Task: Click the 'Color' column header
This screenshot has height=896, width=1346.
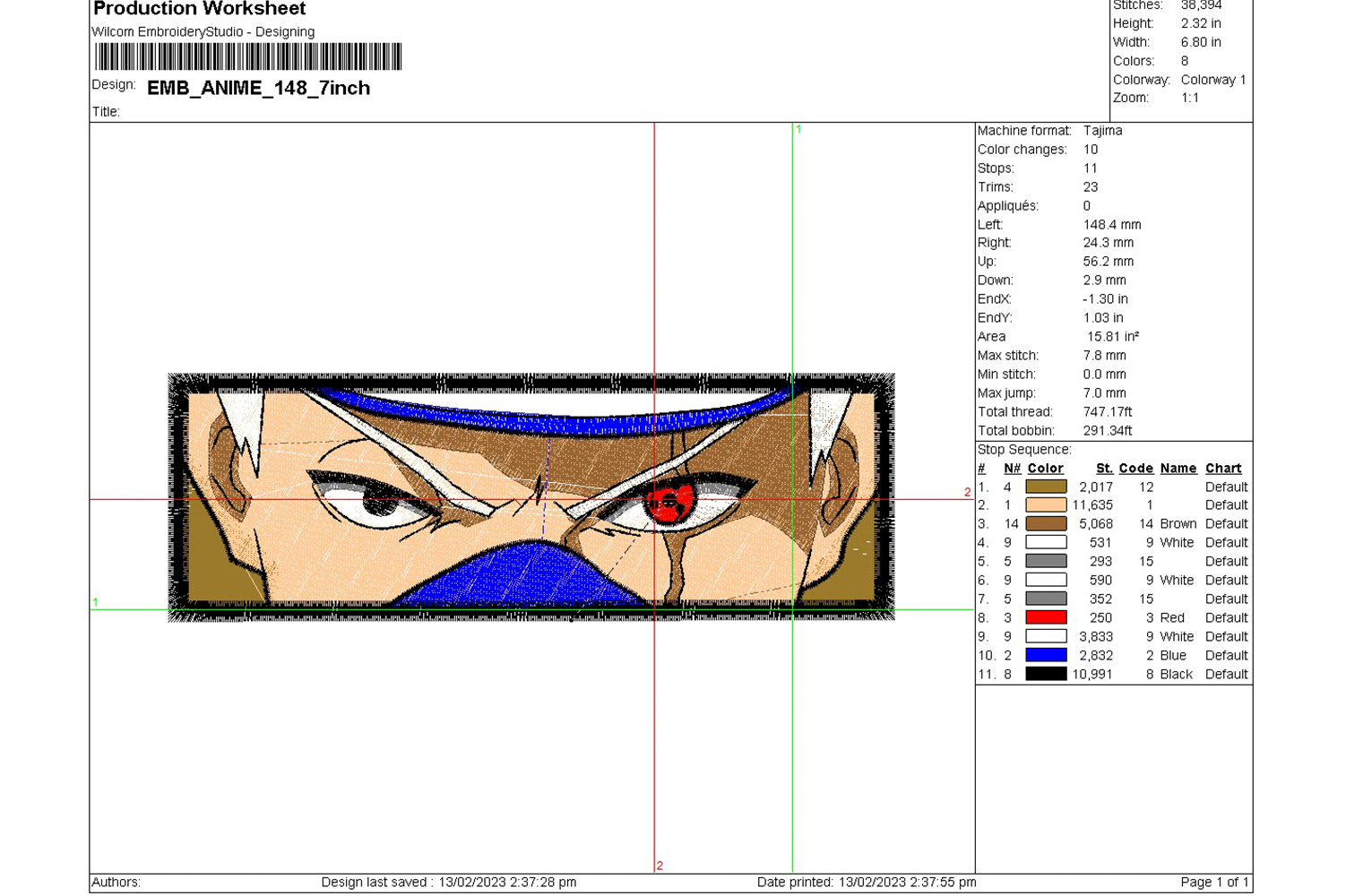Action: [x=1045, y=469]
